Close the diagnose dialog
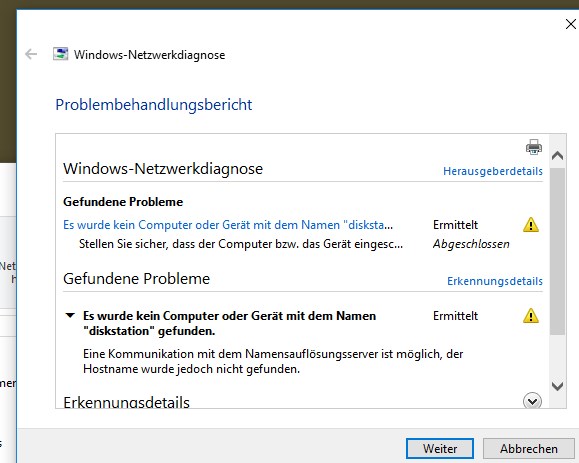The image size is (579, 463). click(571, 24)
